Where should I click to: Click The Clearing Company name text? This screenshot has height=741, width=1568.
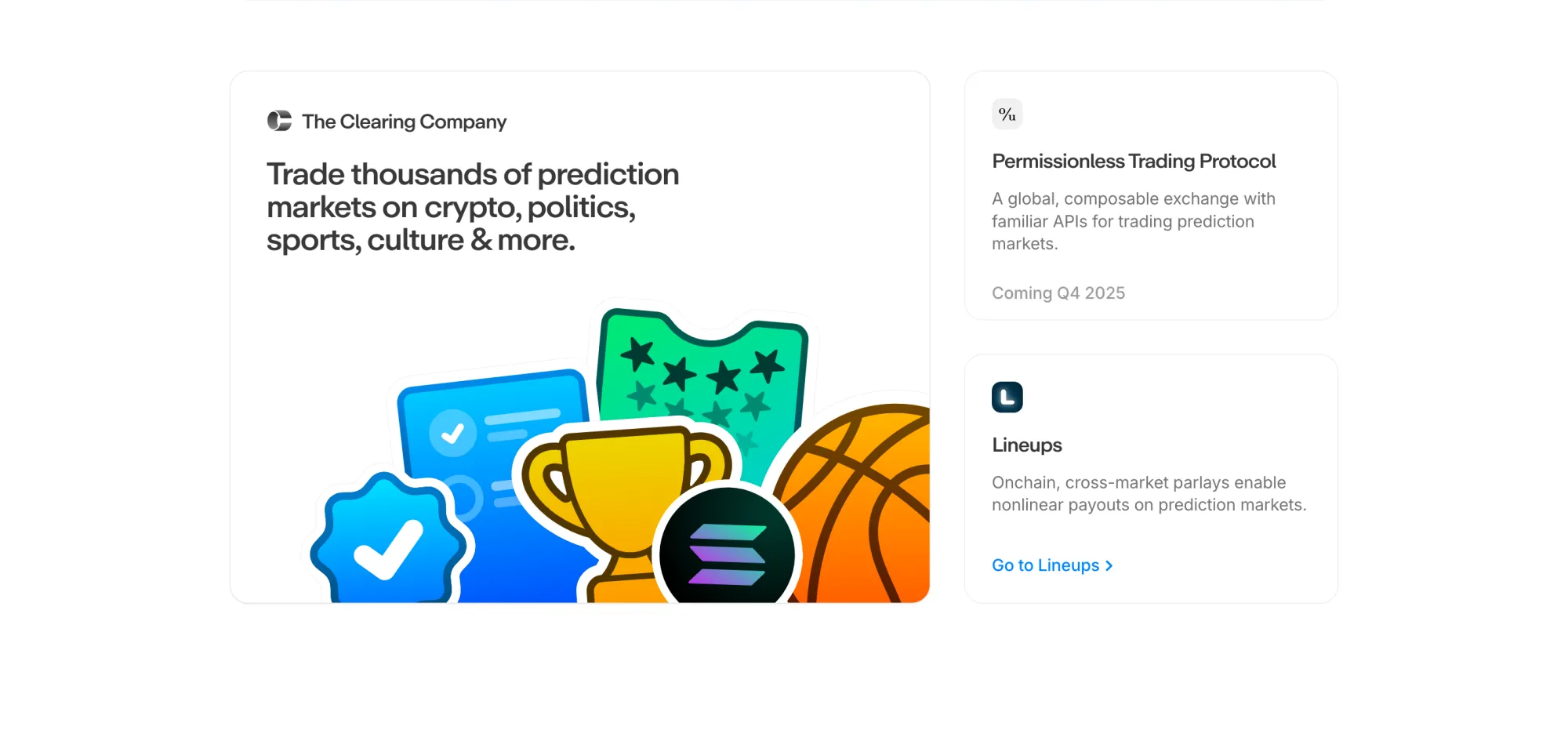(404, 122)
